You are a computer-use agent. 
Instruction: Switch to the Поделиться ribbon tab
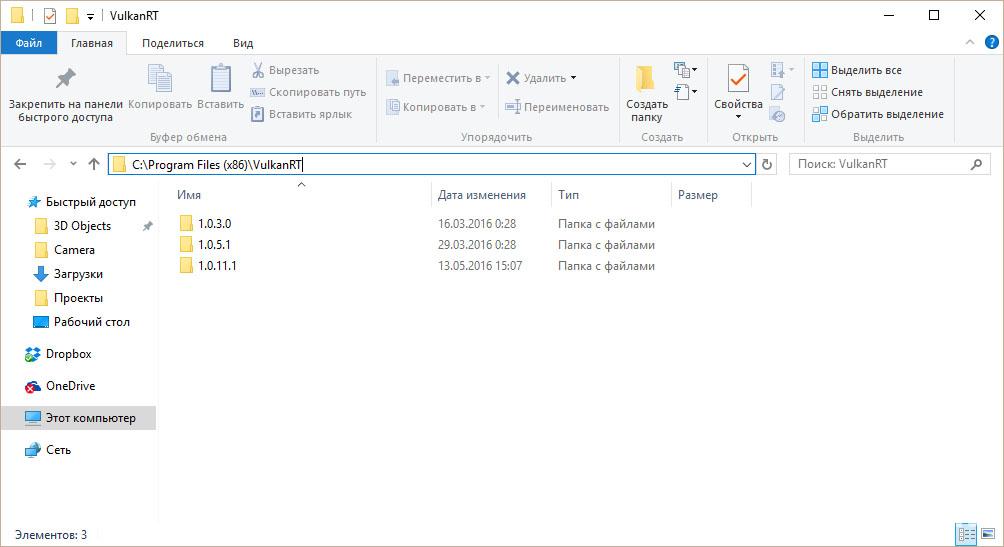(173, 43)
